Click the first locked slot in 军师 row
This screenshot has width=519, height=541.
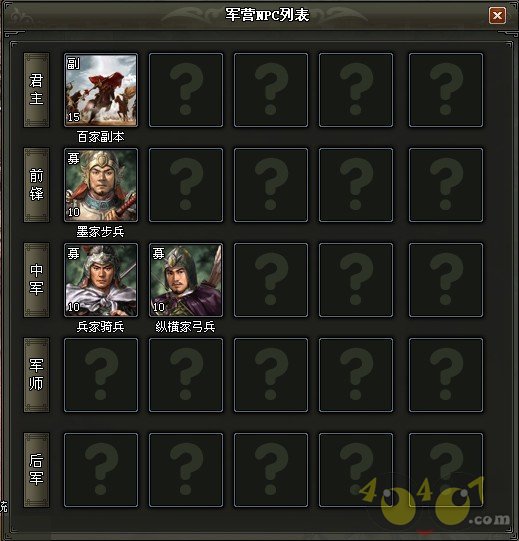pos(101,375)
